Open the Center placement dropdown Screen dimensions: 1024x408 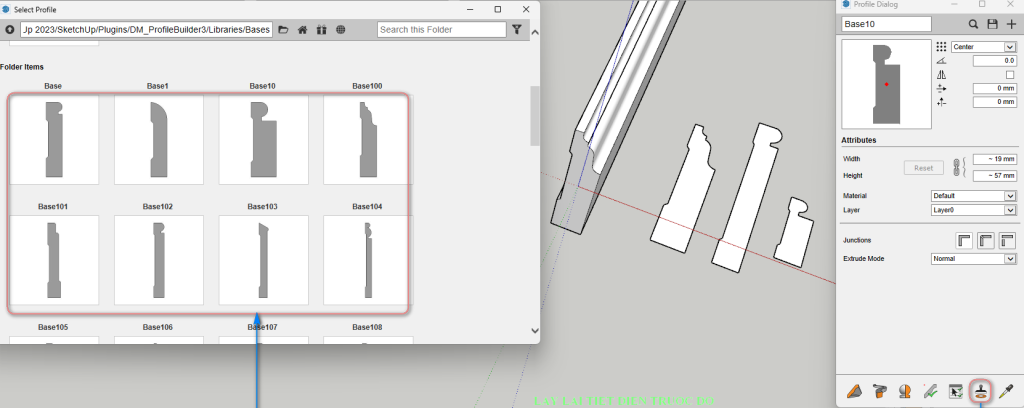click(x=984, y=47)
